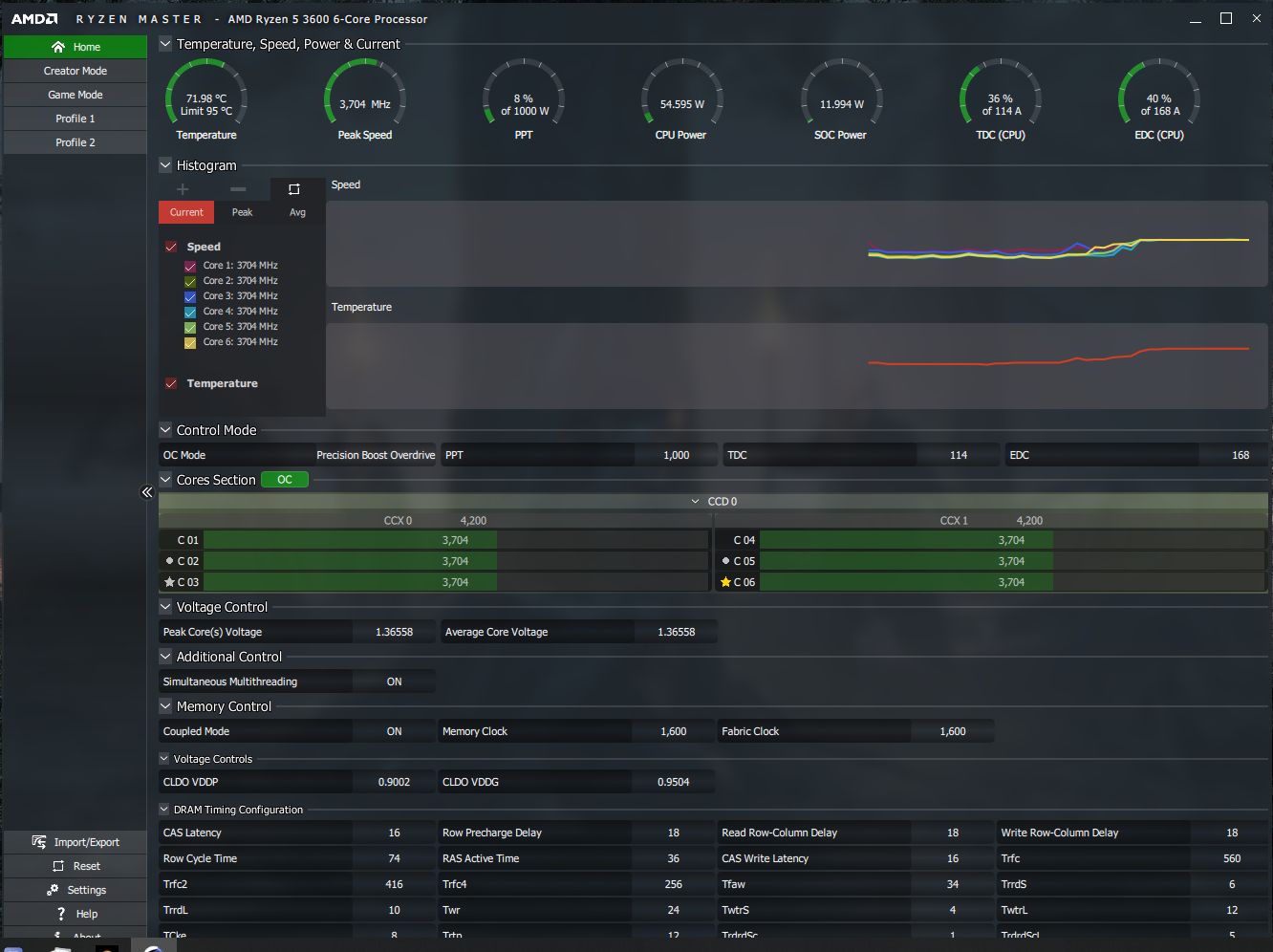This screenshot has height=952, width=1273.
Task: Collapse the CCD 0 core group
Action: (x=696, y=501)
